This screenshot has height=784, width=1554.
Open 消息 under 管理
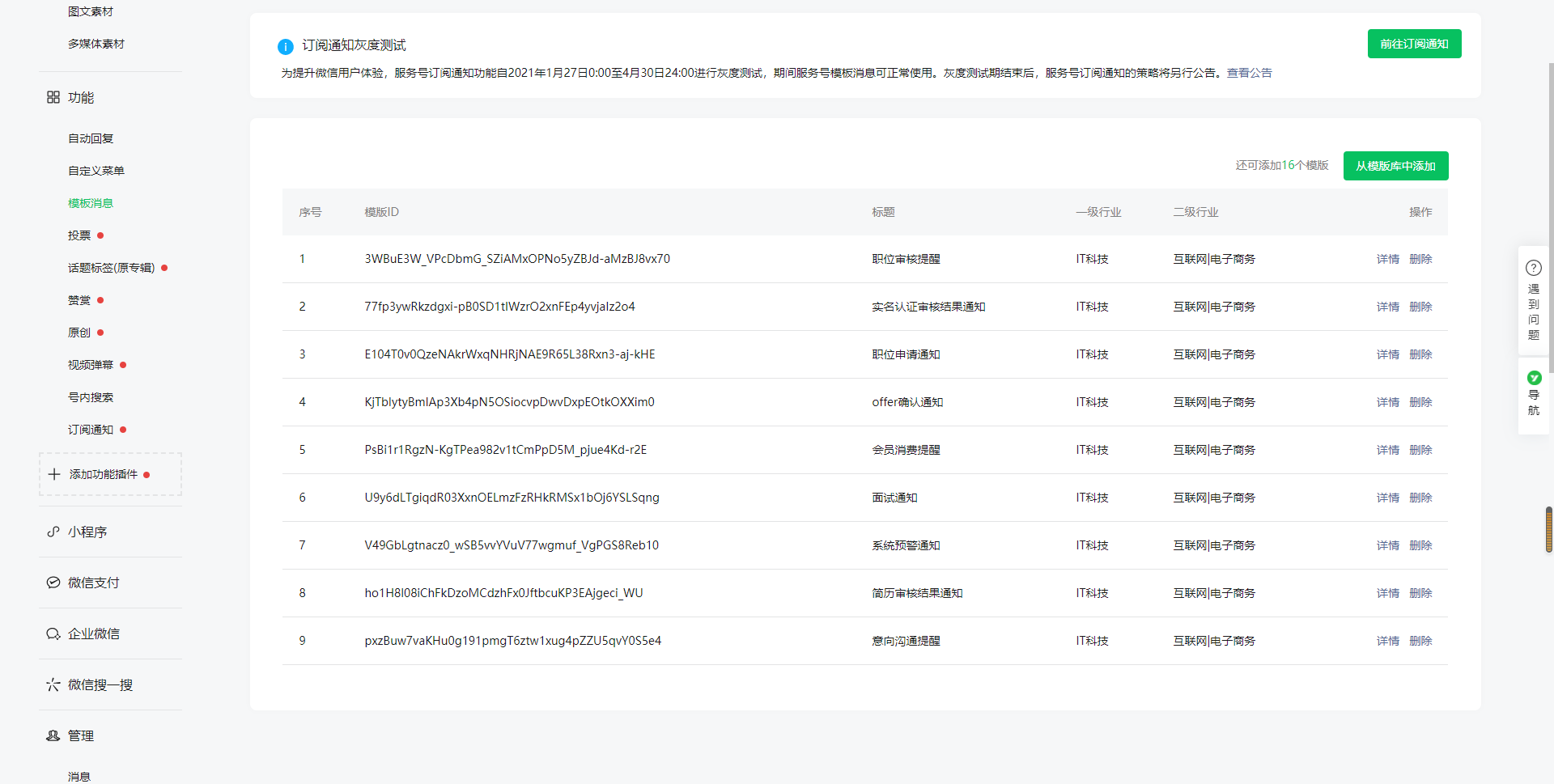point(79,777)
